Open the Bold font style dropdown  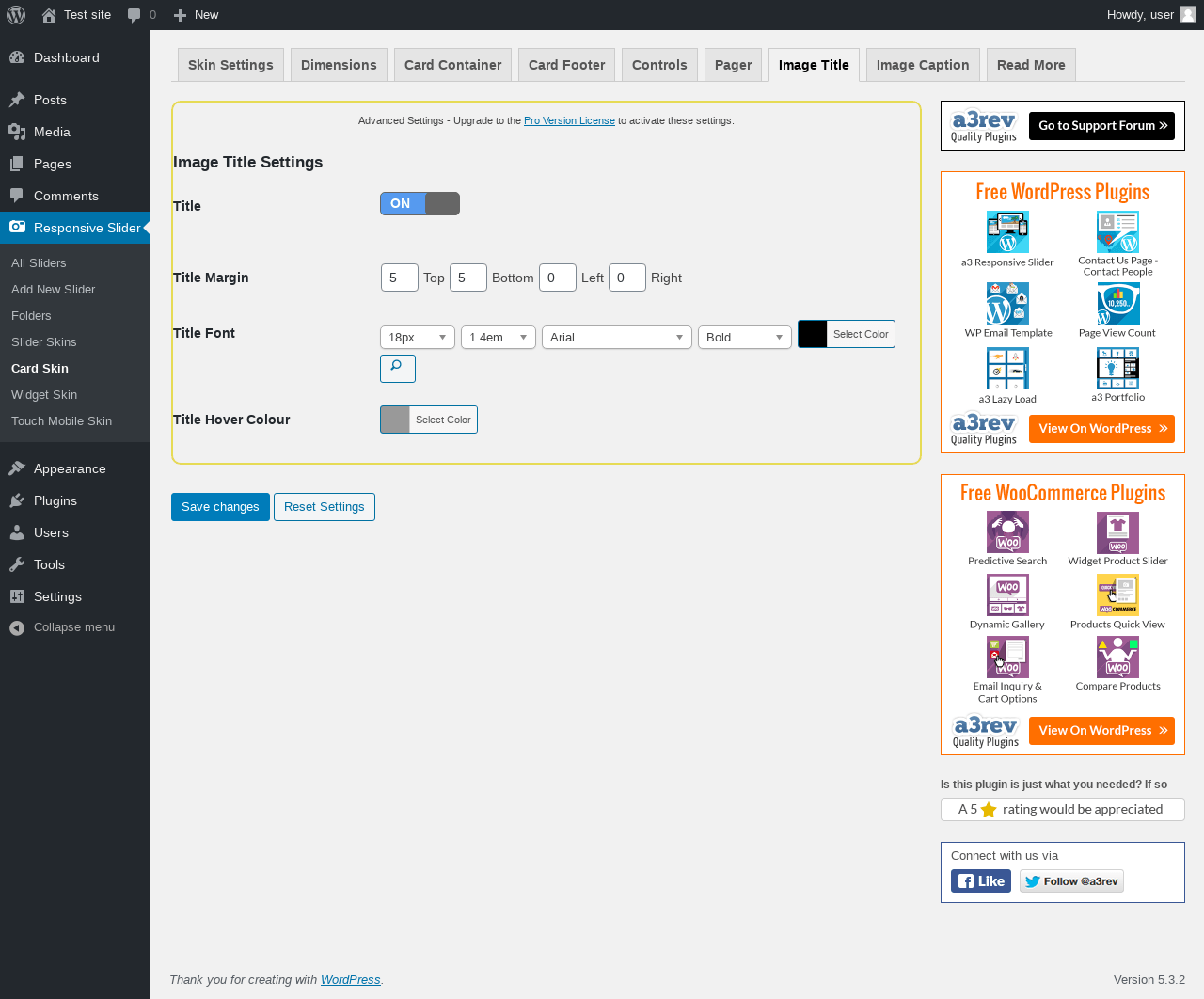(x=745, y=337)
